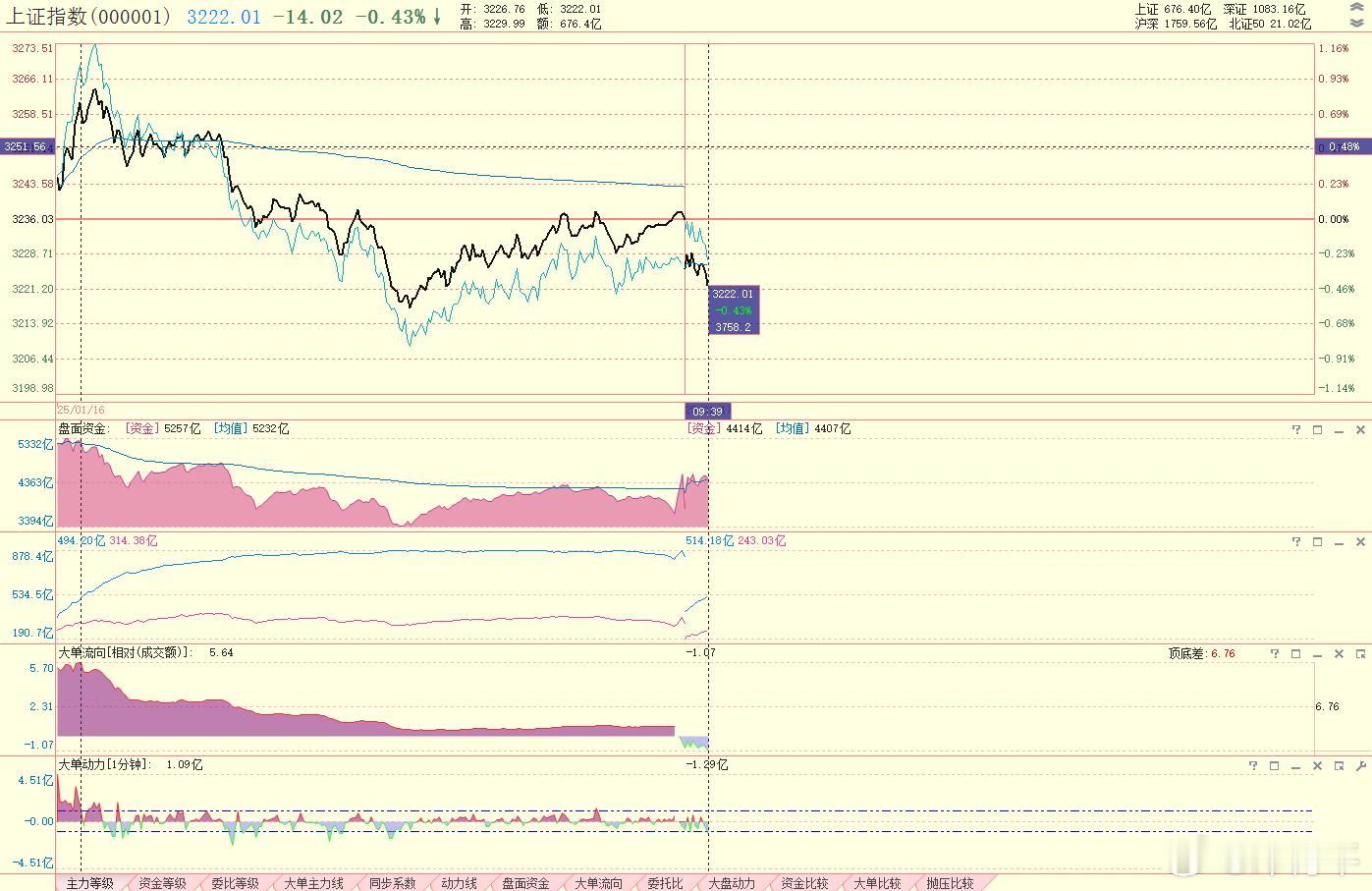Switch to the 委比等级 tab
The width and height of the screenshot is (1372, 891).
click(236, 883)
